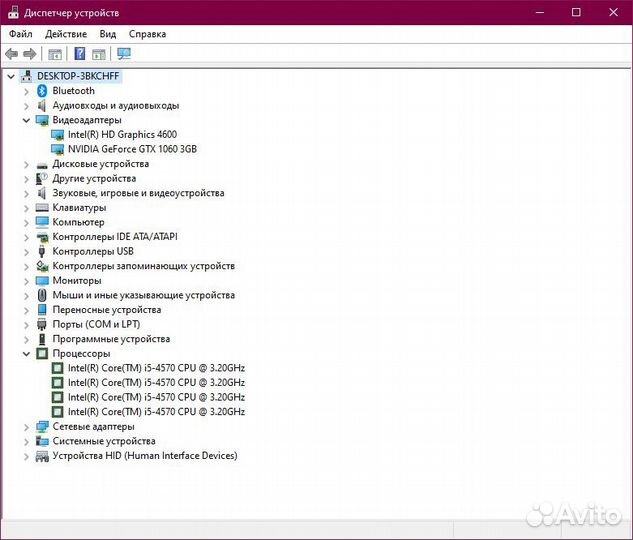Click the Device Manager title bar app icon

tap(13, 12)
